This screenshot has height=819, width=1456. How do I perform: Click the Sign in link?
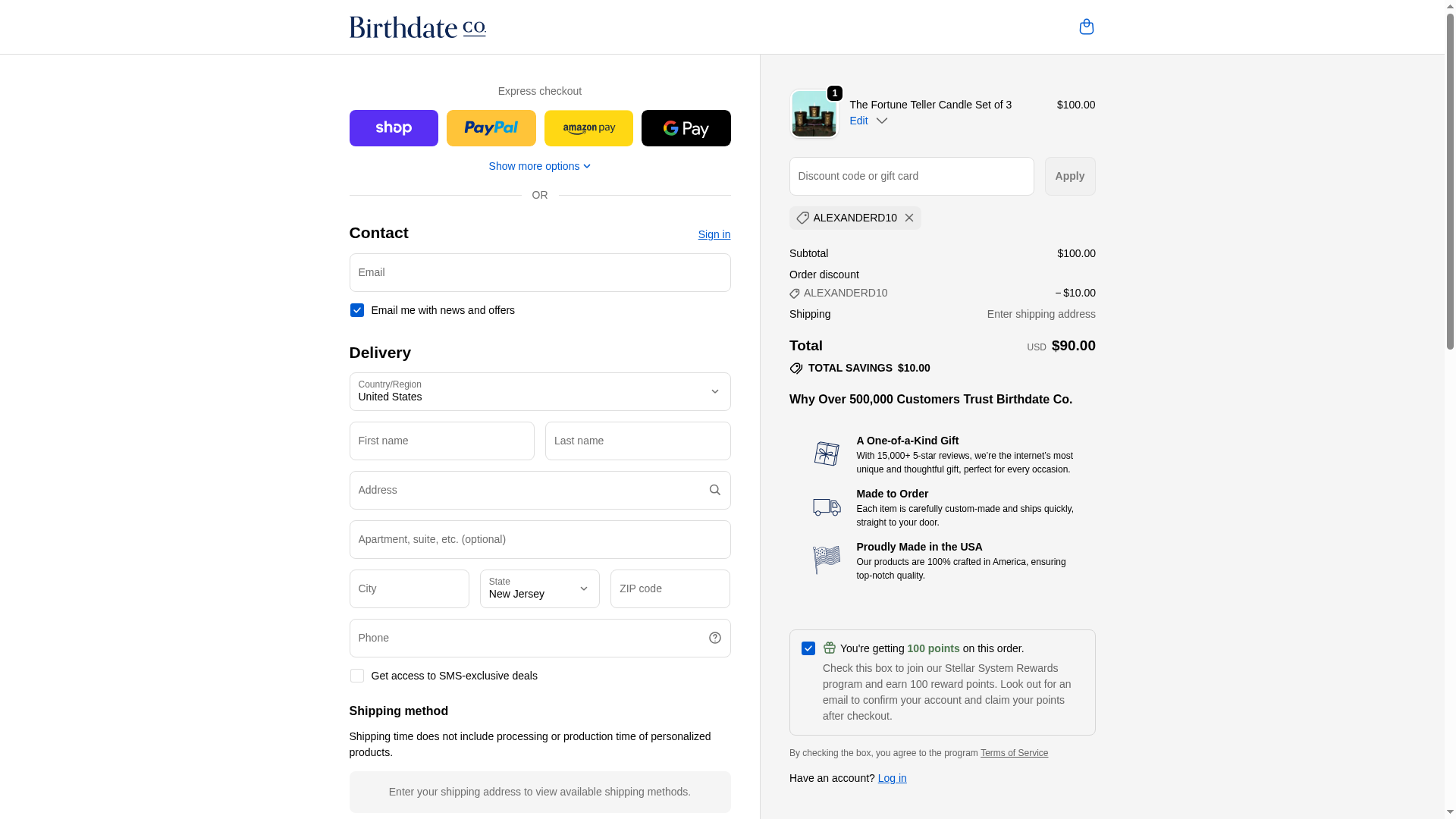714,234
